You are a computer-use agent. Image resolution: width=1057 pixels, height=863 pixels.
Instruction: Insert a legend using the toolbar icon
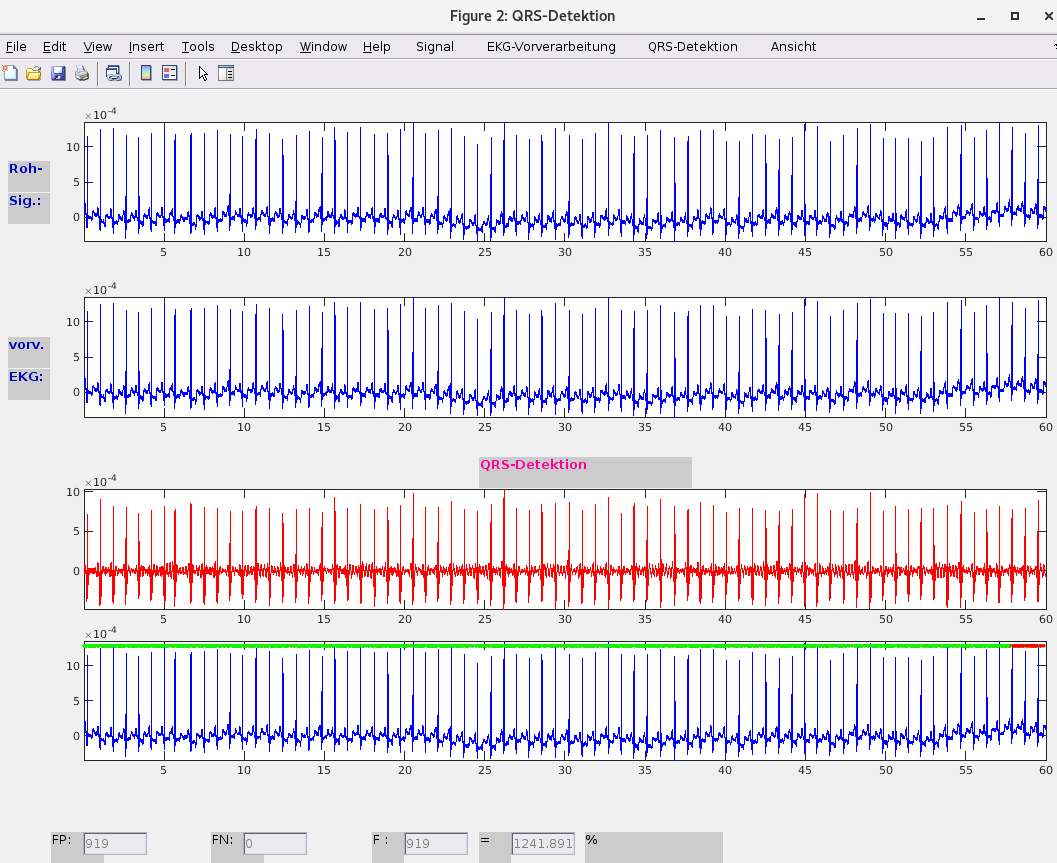pos(169,73)
